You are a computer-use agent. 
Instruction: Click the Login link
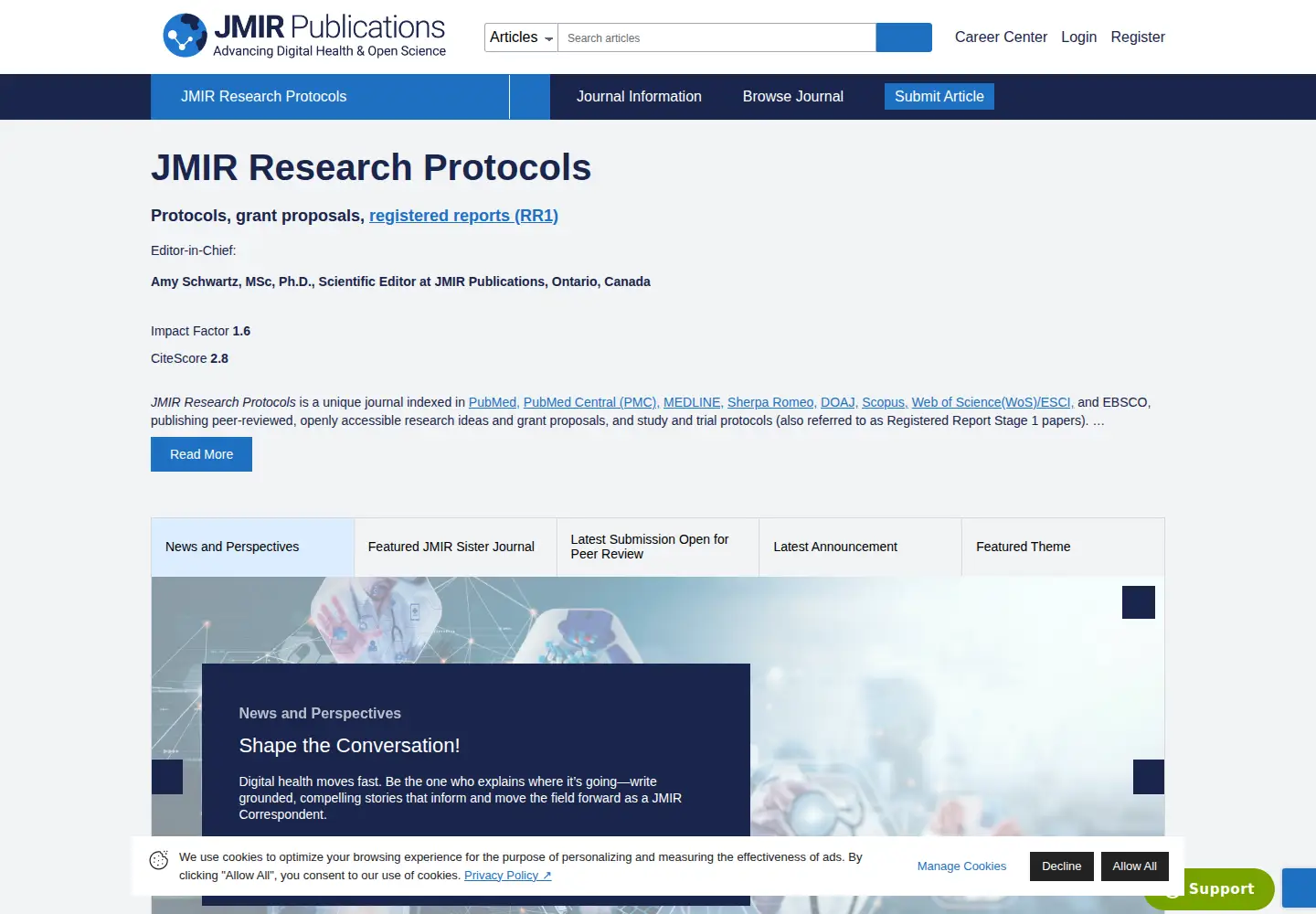(1078, 37)
